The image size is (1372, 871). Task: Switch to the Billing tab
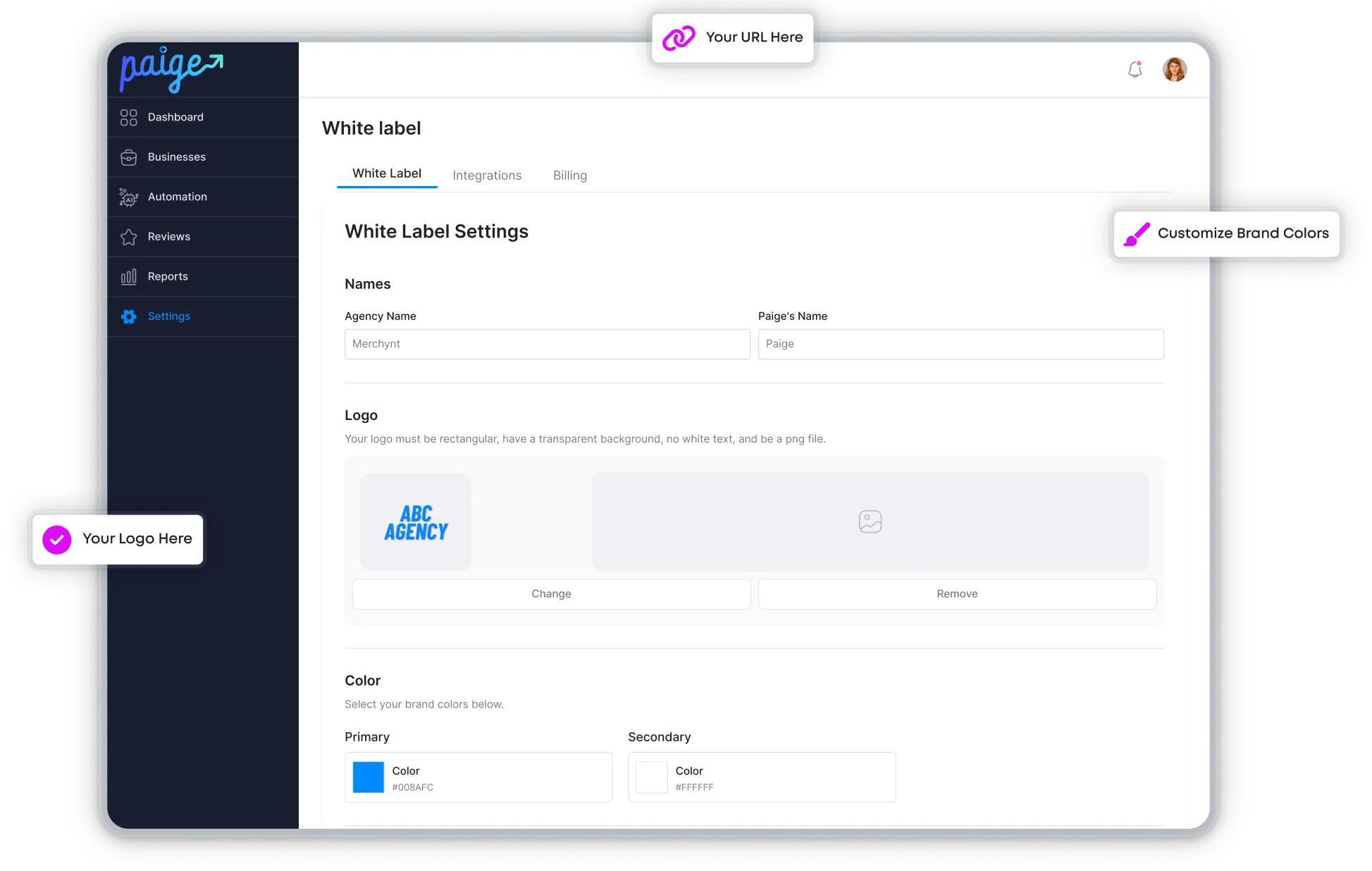tap(569, 175)
